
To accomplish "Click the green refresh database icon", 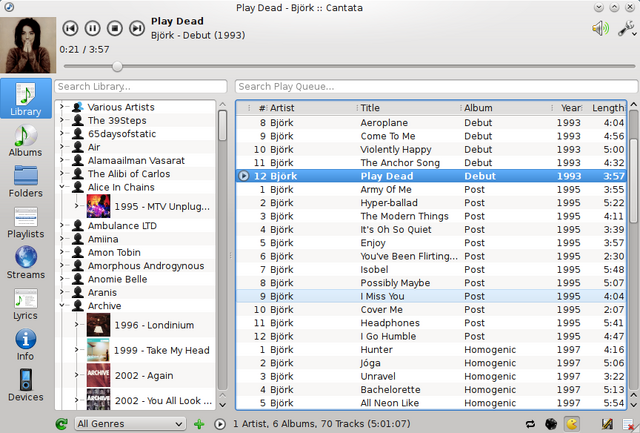I will 62,424.
